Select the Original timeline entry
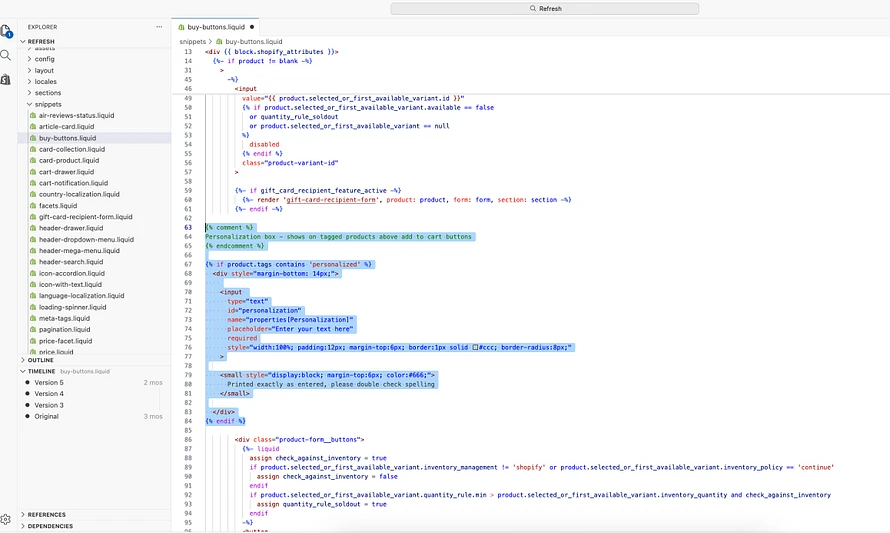The height and width of the screenshot is (533, 890). [47, 417]
